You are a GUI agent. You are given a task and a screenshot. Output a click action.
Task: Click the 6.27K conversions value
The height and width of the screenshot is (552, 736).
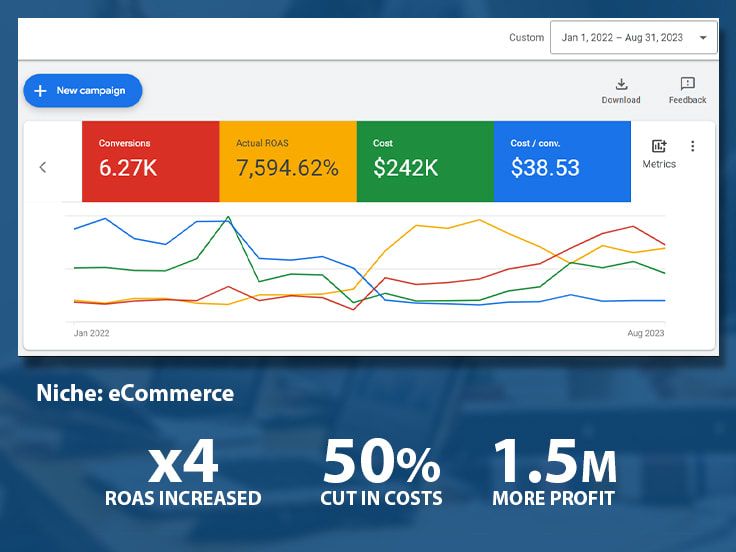coord(128,168)
